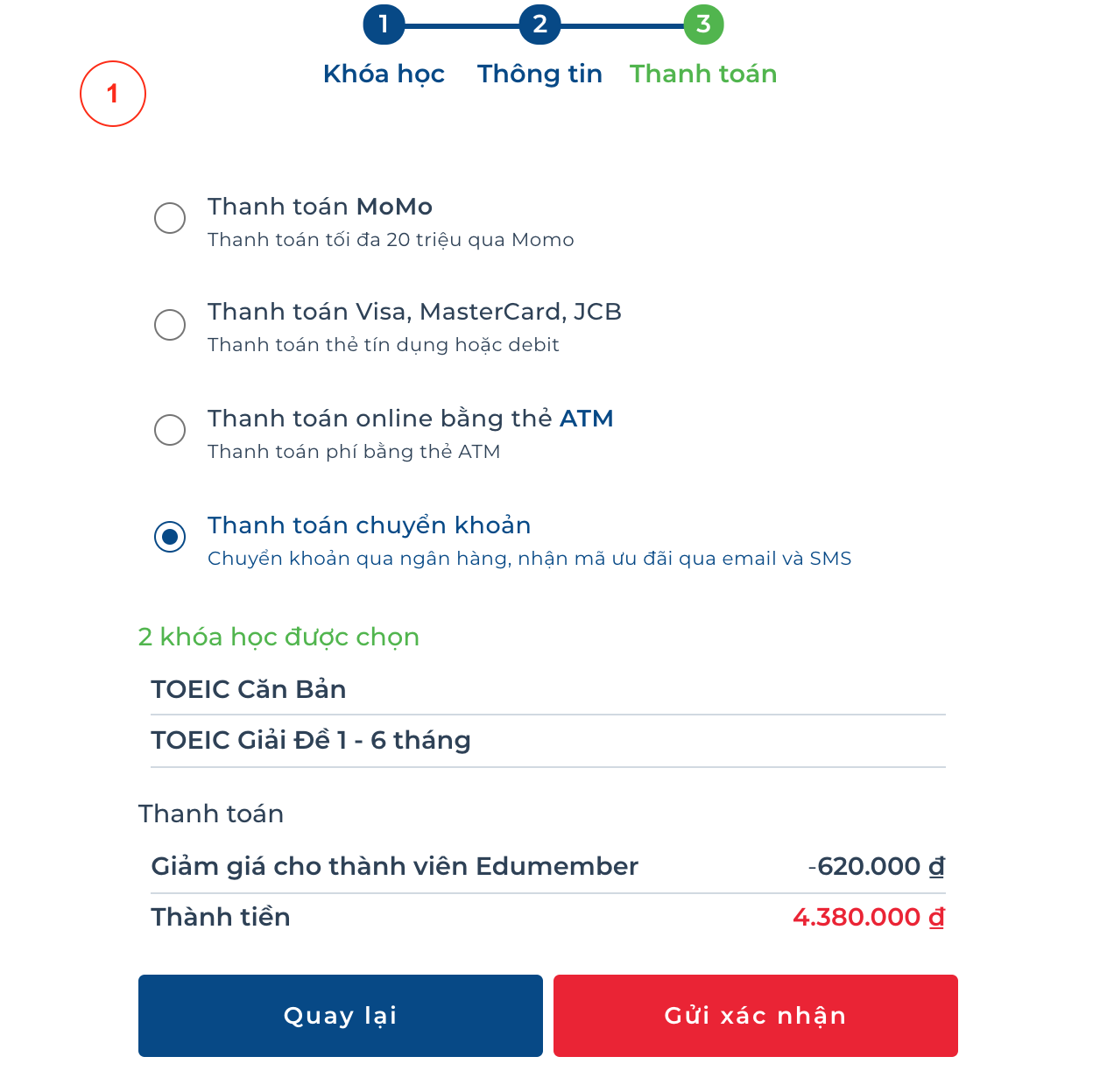Click the red circled number 1 badge
The image size is (1100, 1092).
click(x=113, y=94)
